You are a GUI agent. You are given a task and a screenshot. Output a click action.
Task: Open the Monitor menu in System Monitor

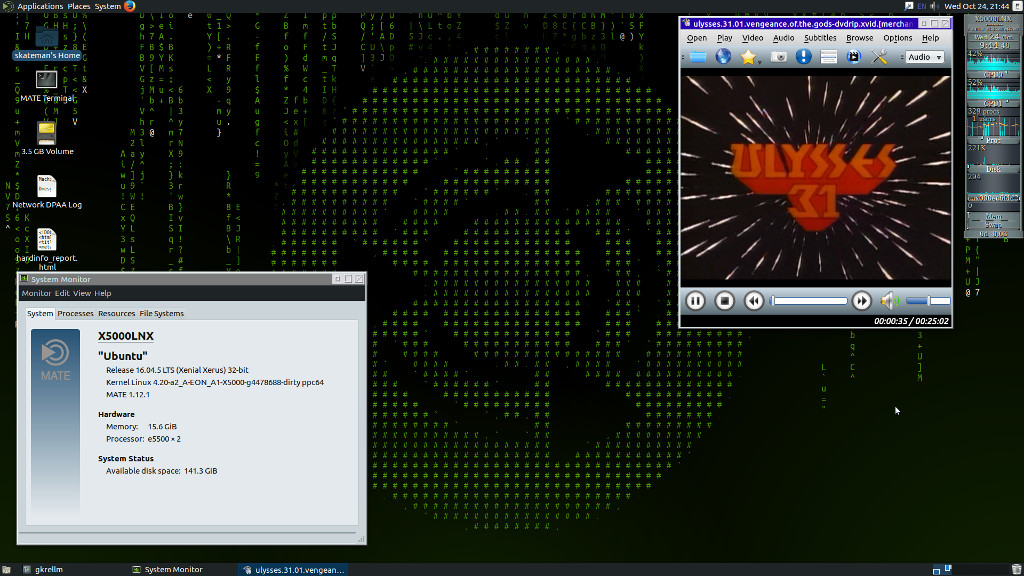[x=36, y=293]
